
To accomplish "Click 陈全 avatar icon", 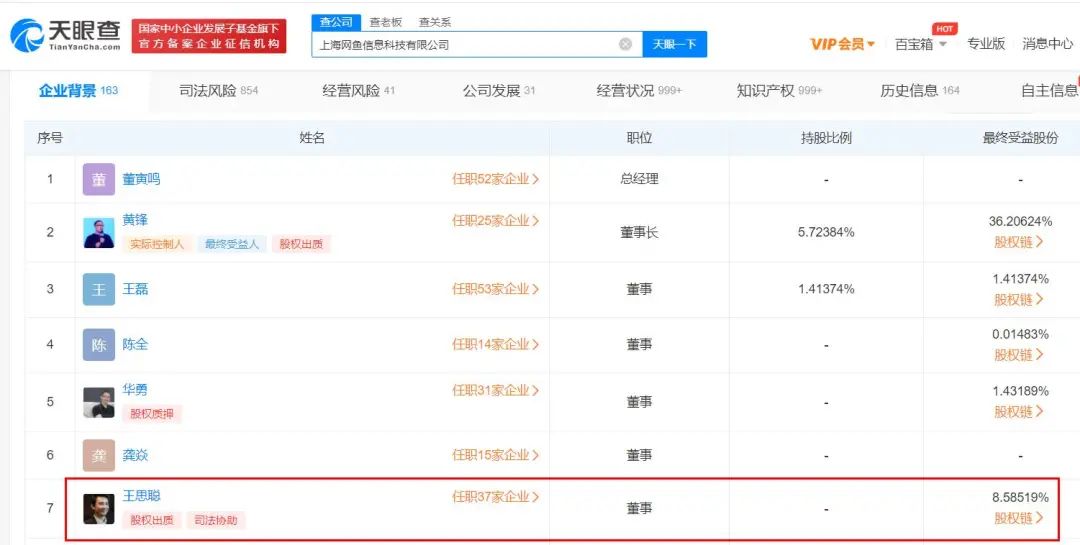I will [x=98, y=345].
